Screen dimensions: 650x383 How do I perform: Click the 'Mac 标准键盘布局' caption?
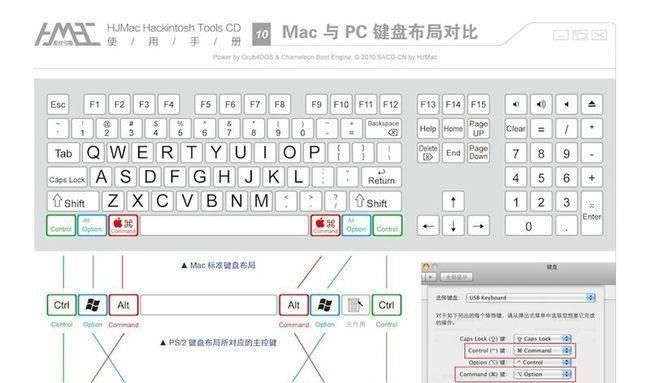coord(218,265)
